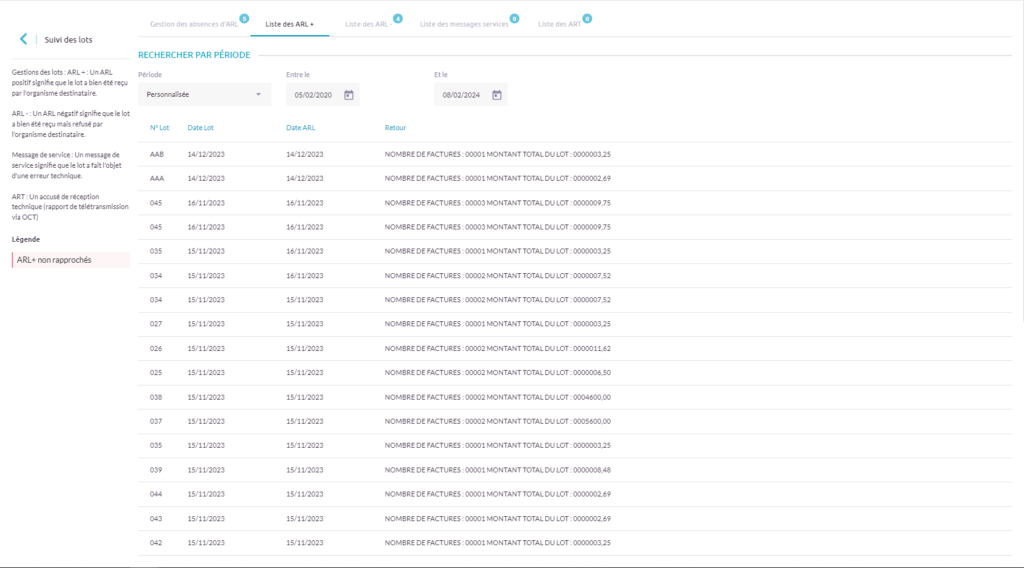1024x568 pixels.
Task: Sort by the Date ARL column header
Action: click(301, 128)
